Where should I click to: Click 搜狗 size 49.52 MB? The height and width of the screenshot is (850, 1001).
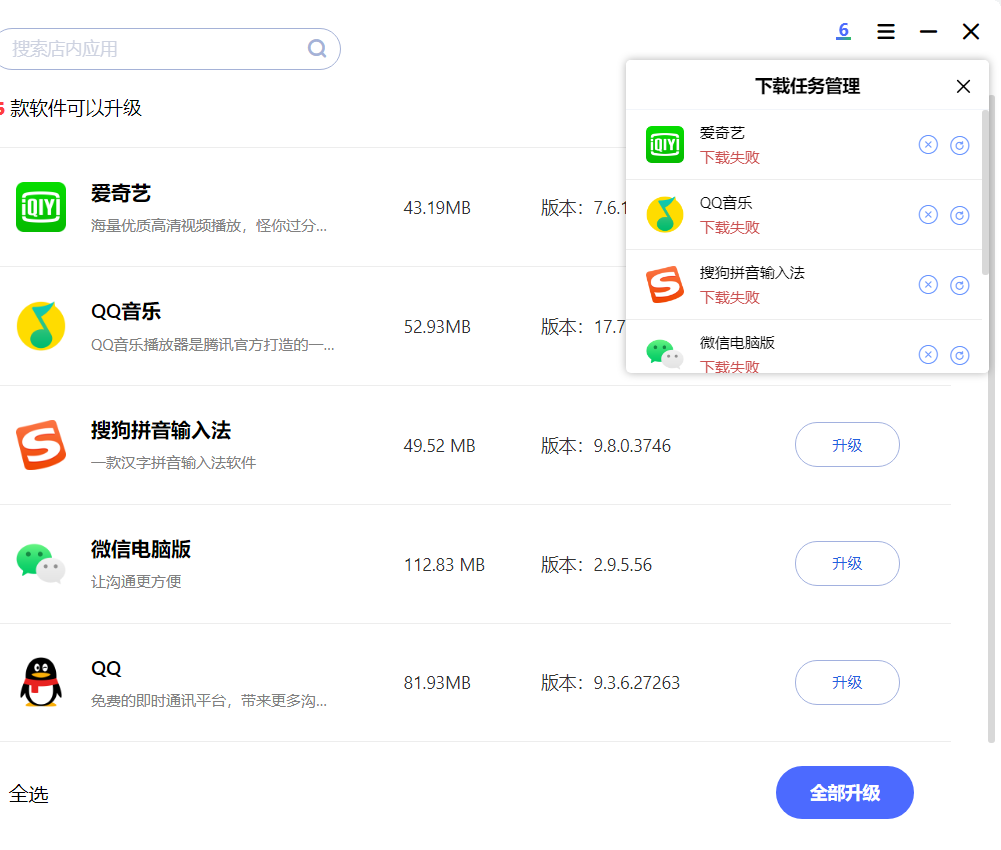[x=439, y=446]
